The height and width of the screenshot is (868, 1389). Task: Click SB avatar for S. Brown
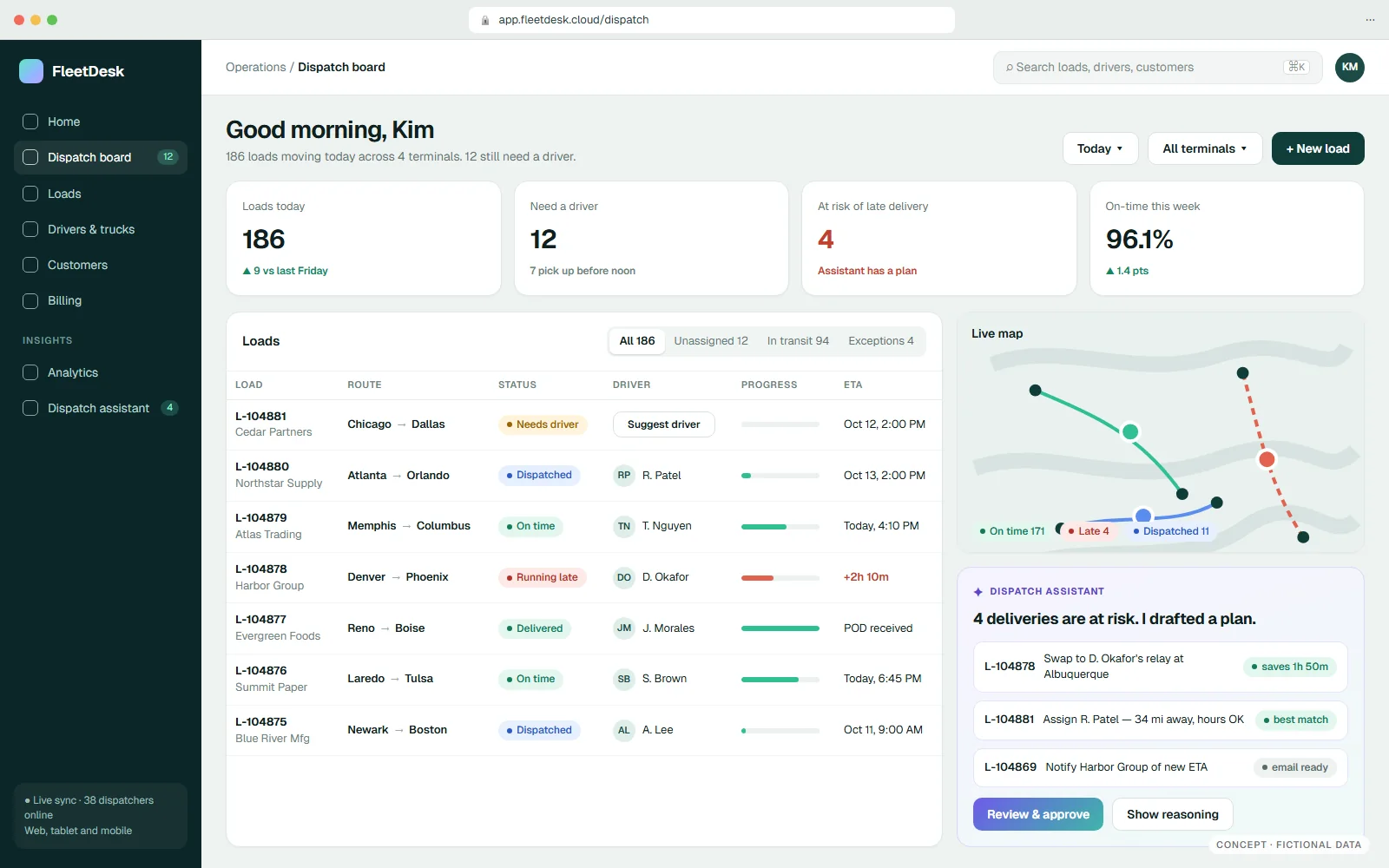click(x=624, y=679)
